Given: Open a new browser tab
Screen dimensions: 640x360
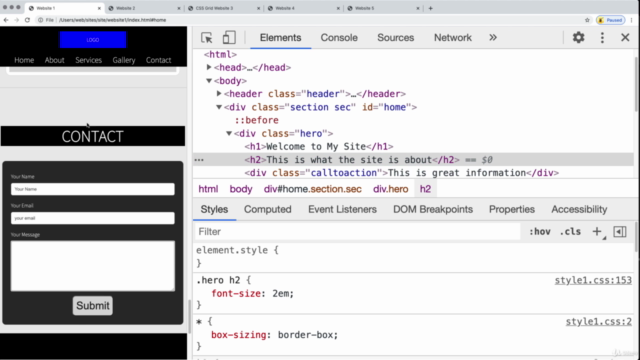Looking at the screenshot, I should pyautogui.click(x=430, y=8).
